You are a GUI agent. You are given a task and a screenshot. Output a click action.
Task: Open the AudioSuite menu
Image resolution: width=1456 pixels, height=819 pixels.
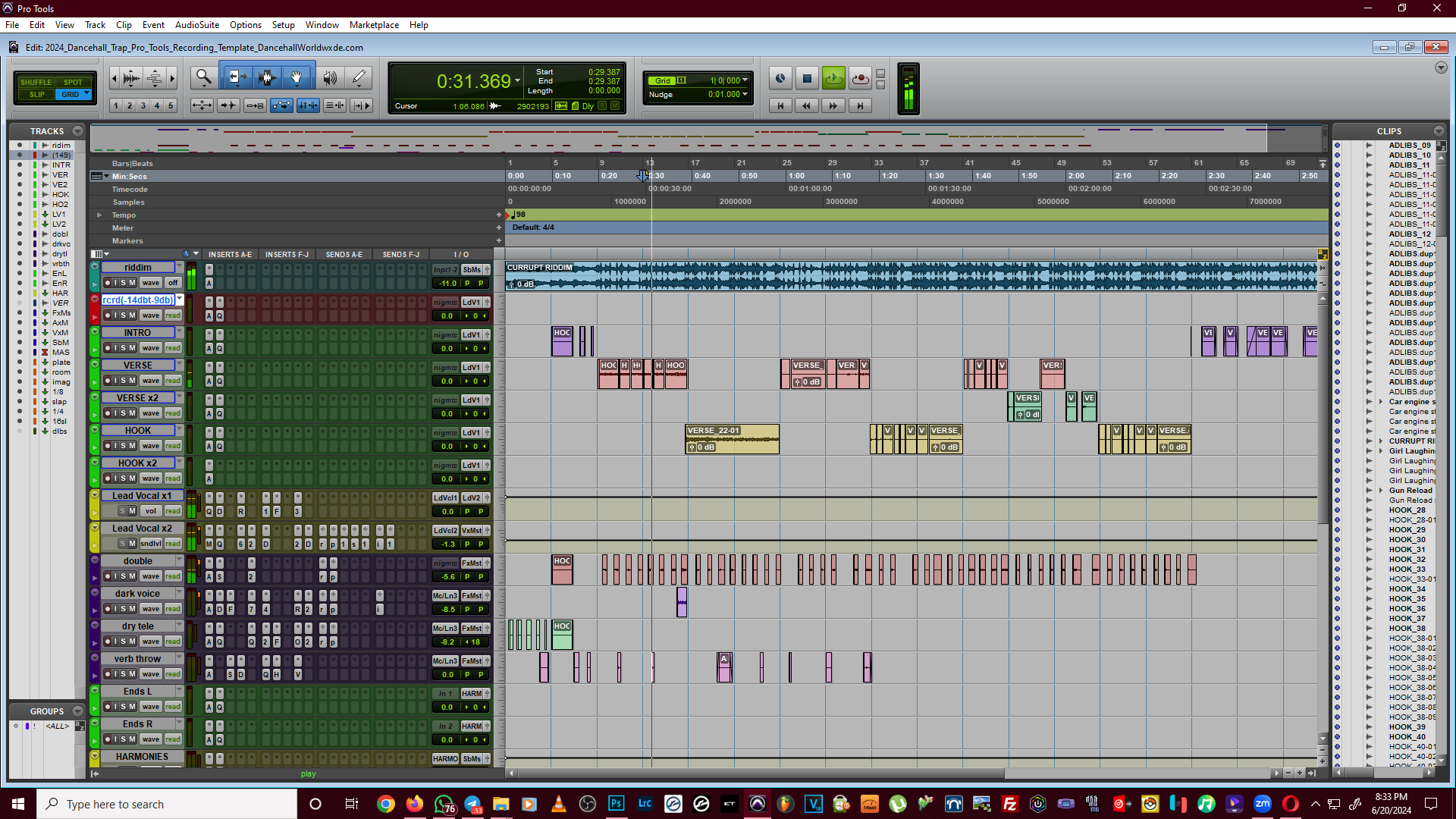196,25
